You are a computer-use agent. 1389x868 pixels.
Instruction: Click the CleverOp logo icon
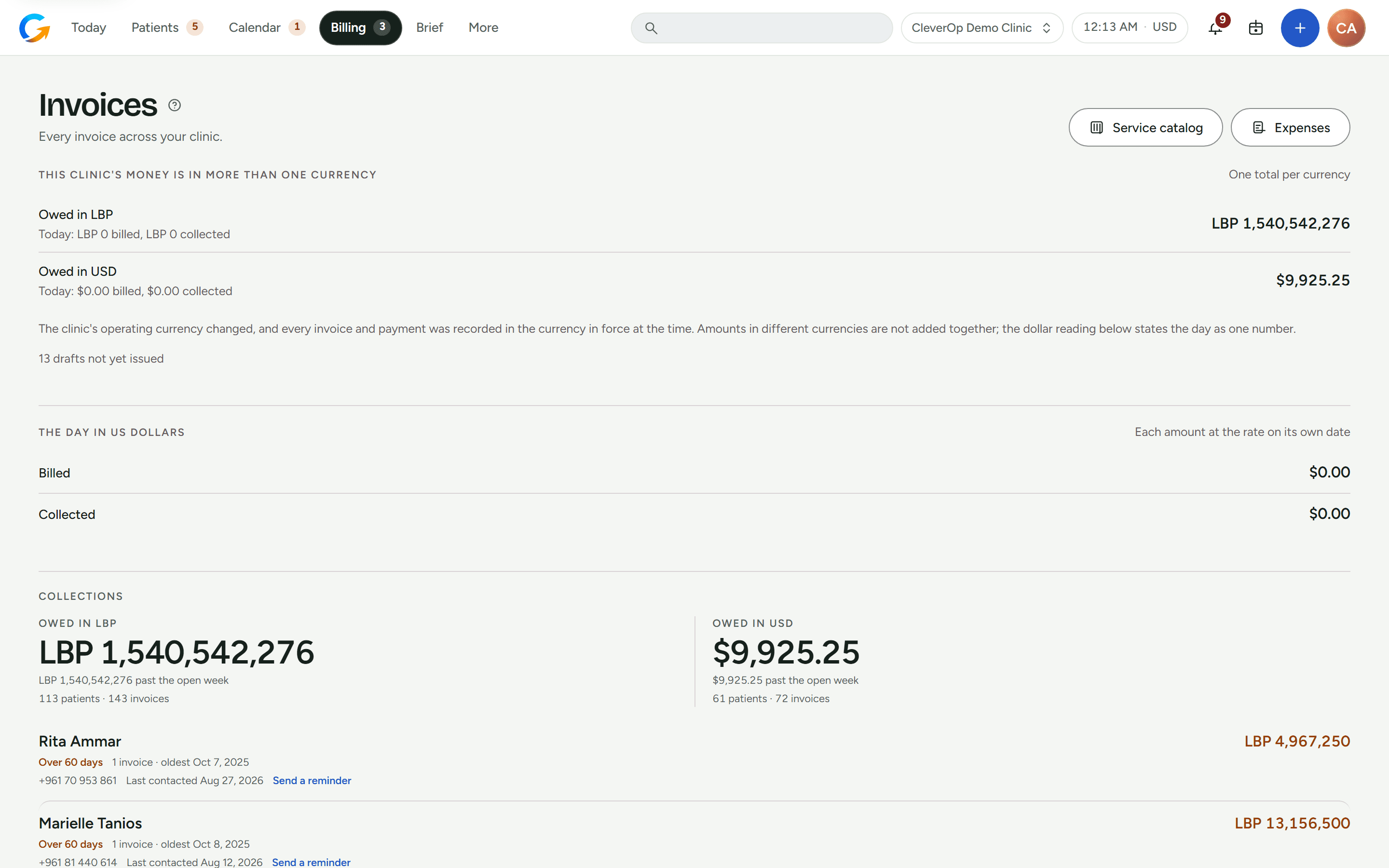click(34, 27)
